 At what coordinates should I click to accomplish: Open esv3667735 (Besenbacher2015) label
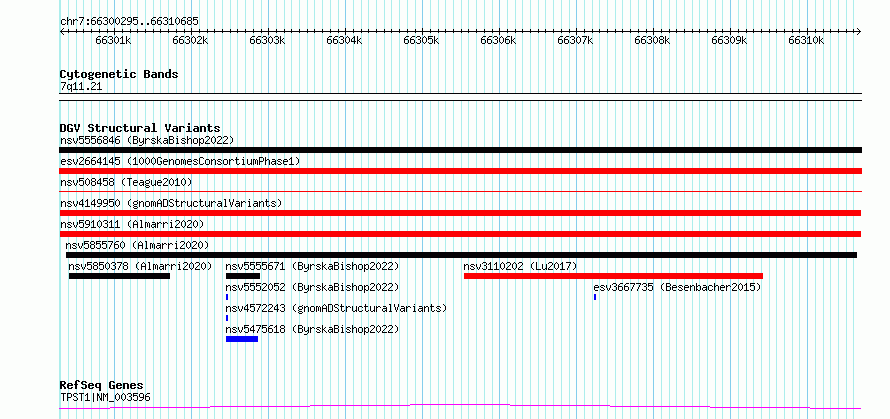677,287
